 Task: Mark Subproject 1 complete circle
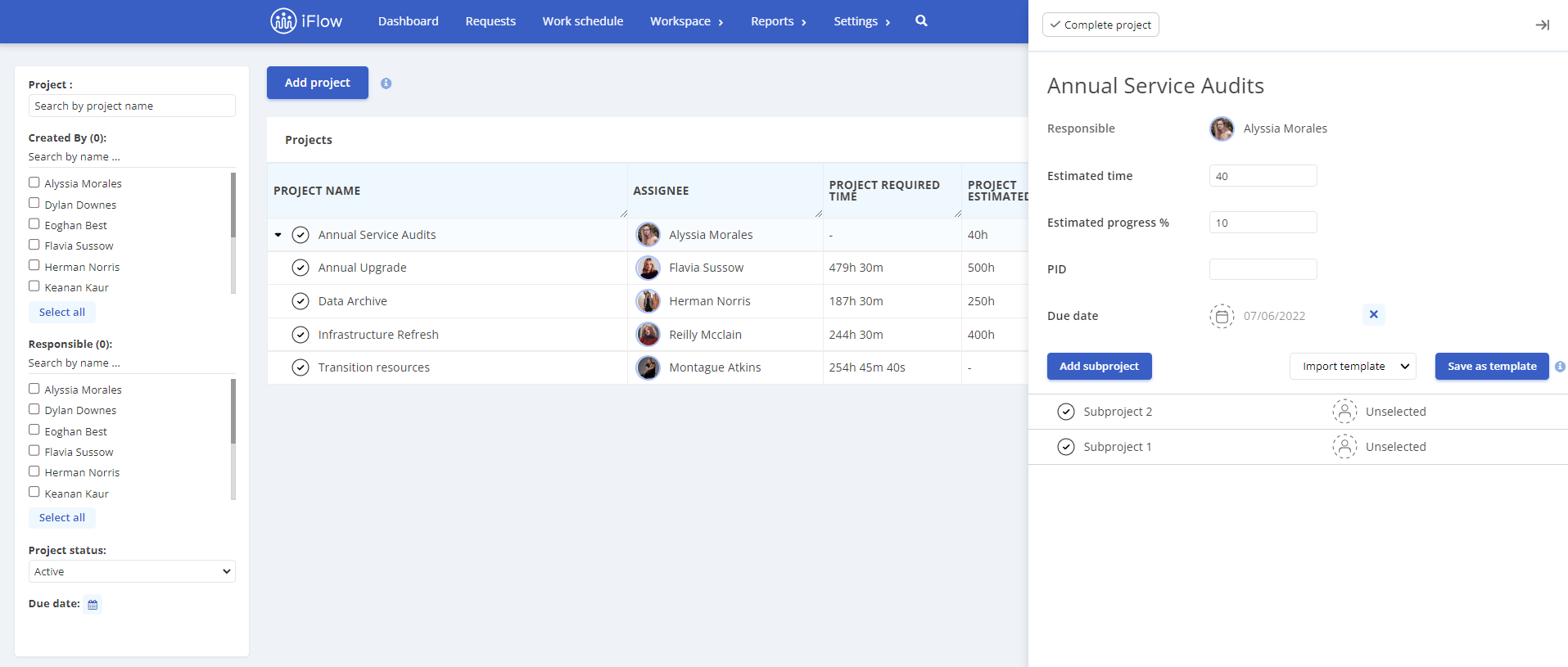click(x=1066, y=447)
